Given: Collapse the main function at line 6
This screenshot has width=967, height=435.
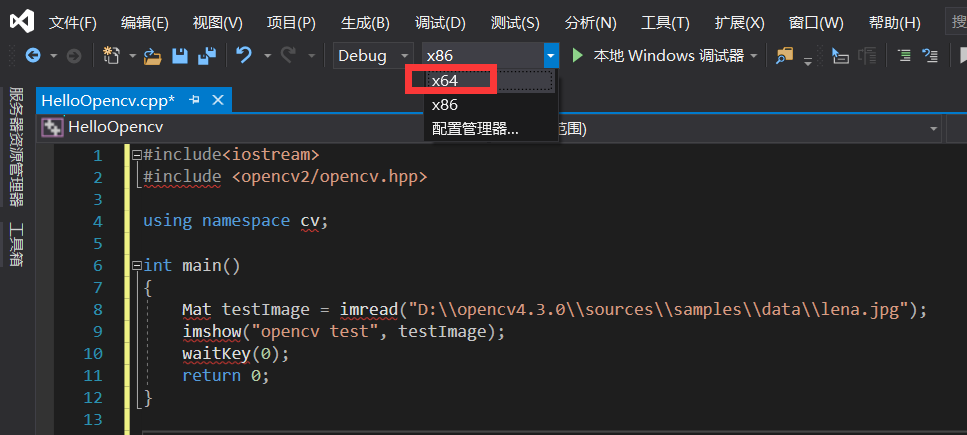Looking at the screenshot, I should click(x=136, y=266).
